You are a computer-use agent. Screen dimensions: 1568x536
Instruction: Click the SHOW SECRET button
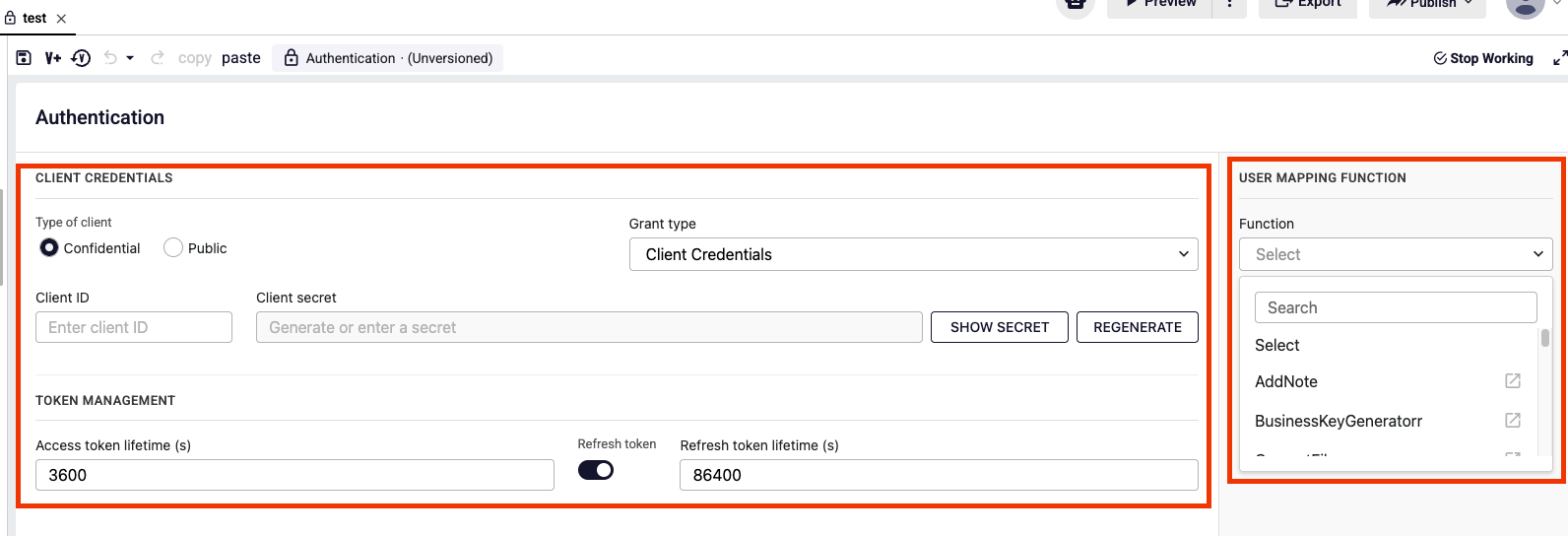coord(1000,327)
